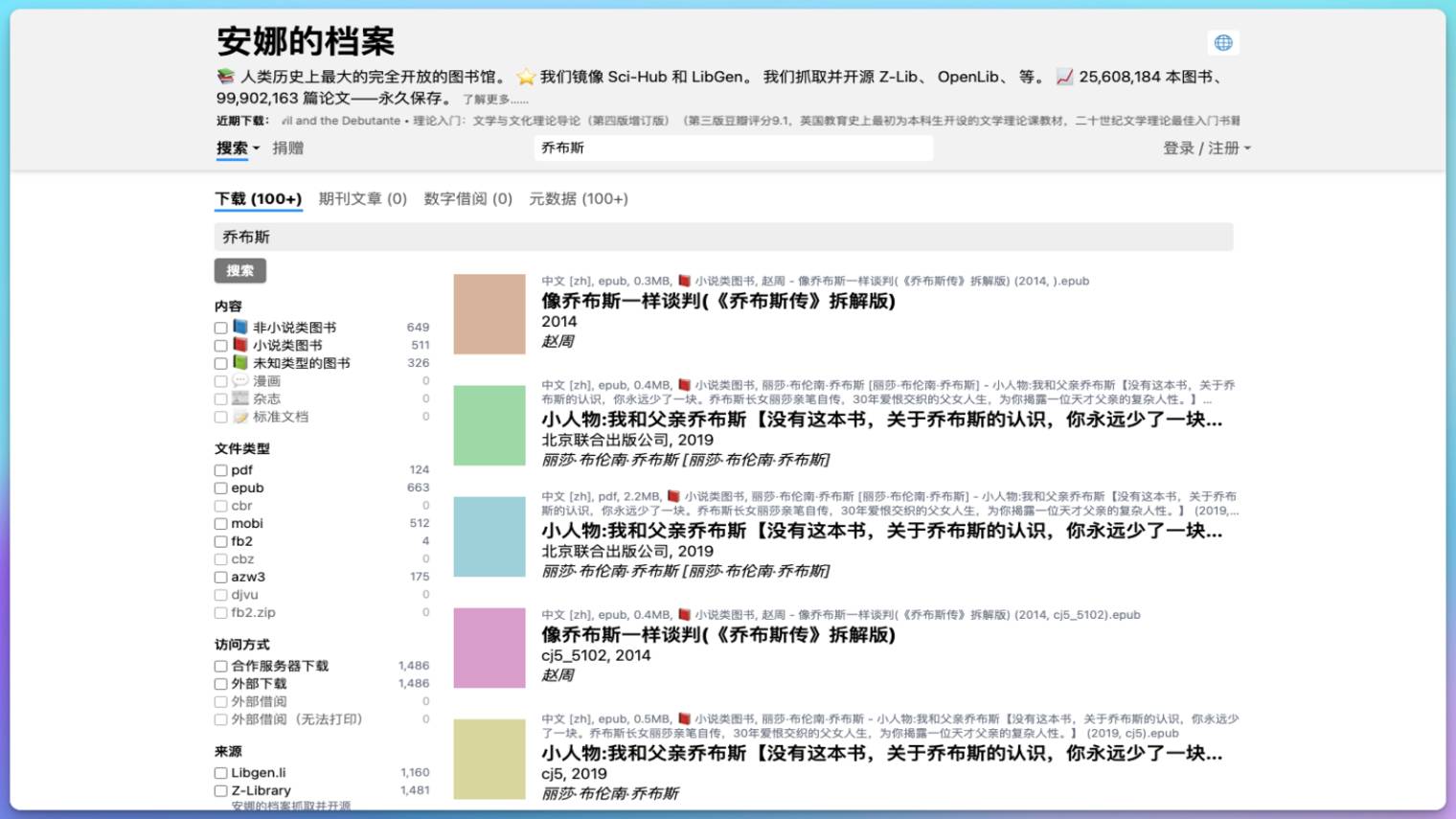Click the 了解更多 expand link
The width and height of the screenshot is (1456, 819).
coord(494,100)
